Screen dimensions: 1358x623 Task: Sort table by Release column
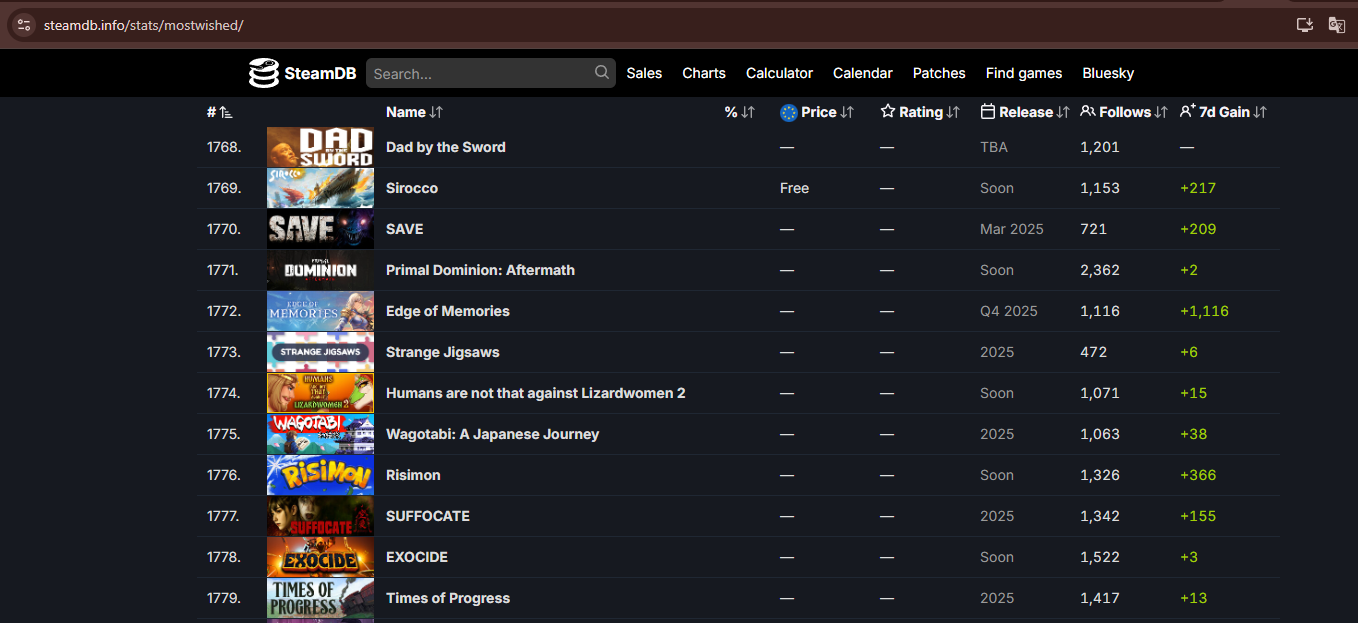click(x=1025, y=112)
